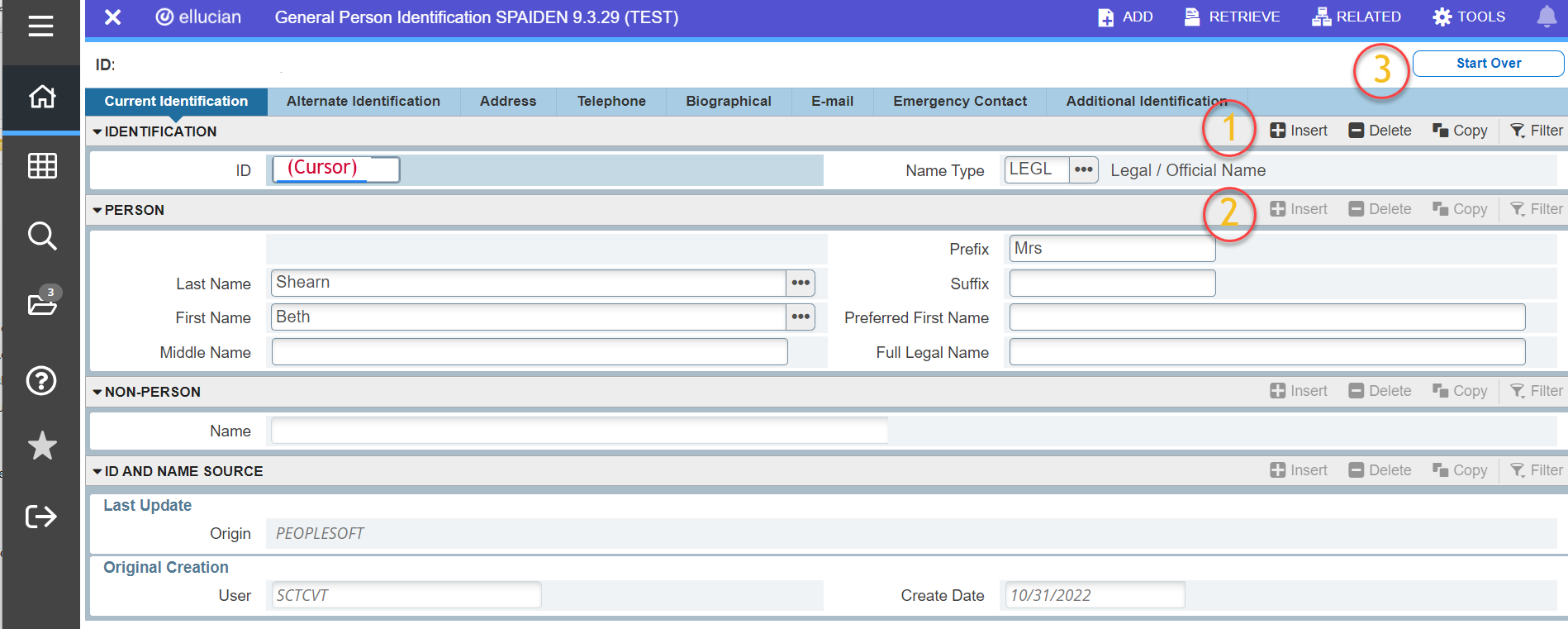Click Insert in the IDENTIFICATION section
This screenshot has height=629, width=1568.
pos(1299,131)
